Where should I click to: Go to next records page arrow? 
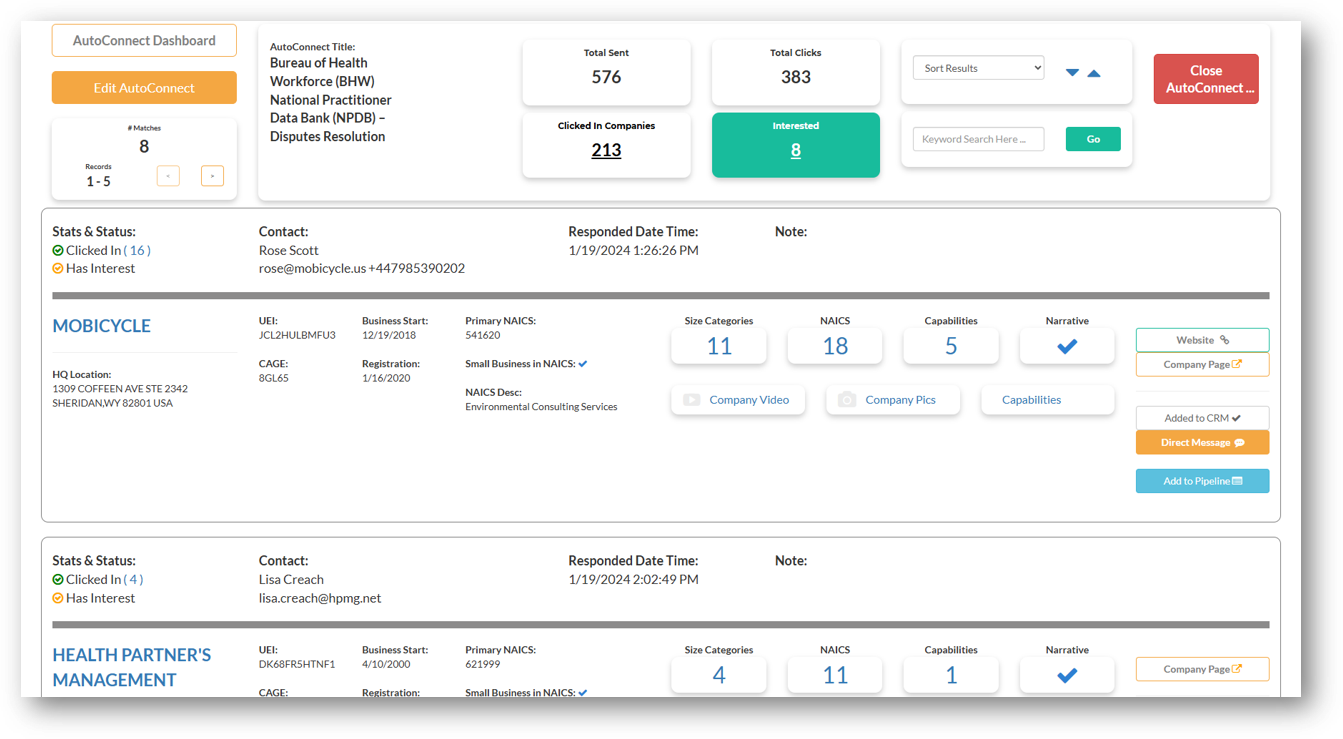[212, 176]
